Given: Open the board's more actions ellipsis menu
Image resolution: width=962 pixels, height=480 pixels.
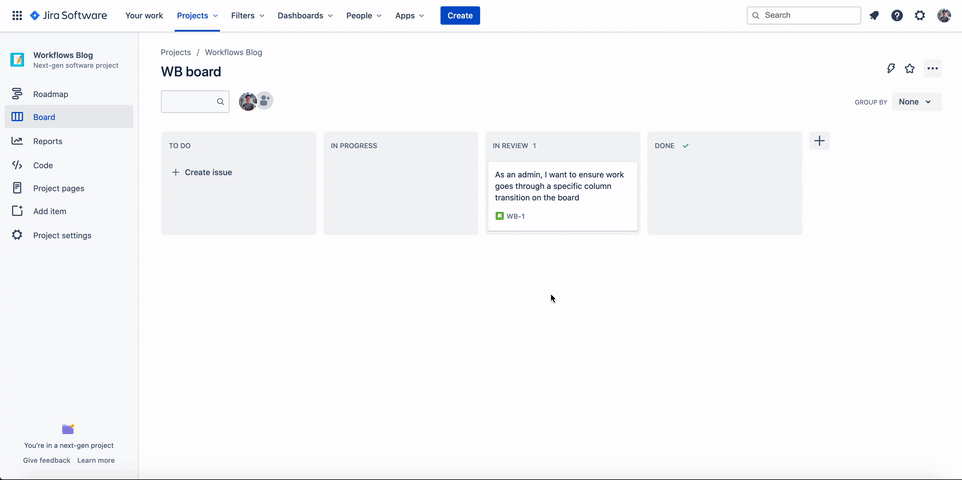Looking at the screenshot, I should [933, 68].
